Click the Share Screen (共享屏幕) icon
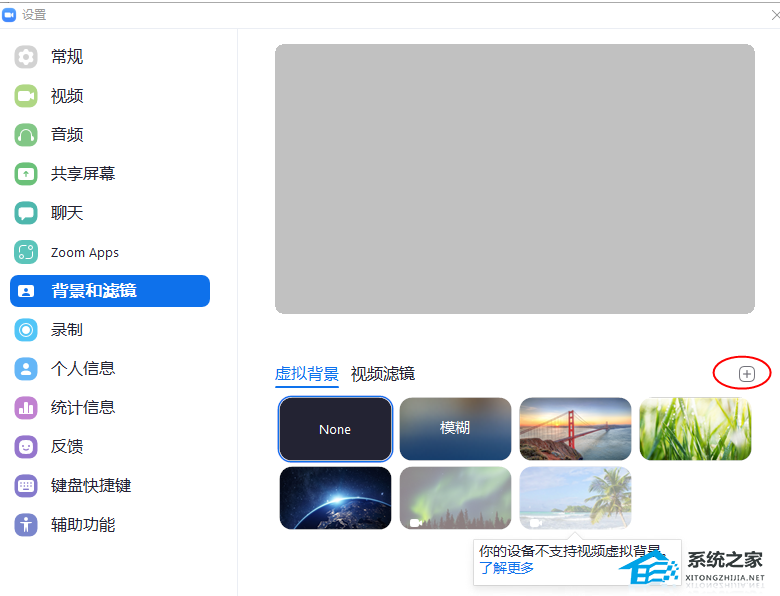The width and height of the screenshot is (780, 596). 26,174
